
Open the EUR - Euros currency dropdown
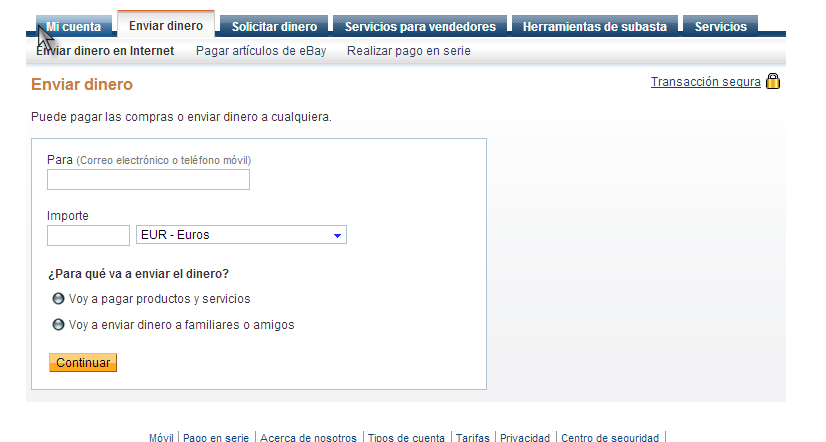[x=241, y=236]
